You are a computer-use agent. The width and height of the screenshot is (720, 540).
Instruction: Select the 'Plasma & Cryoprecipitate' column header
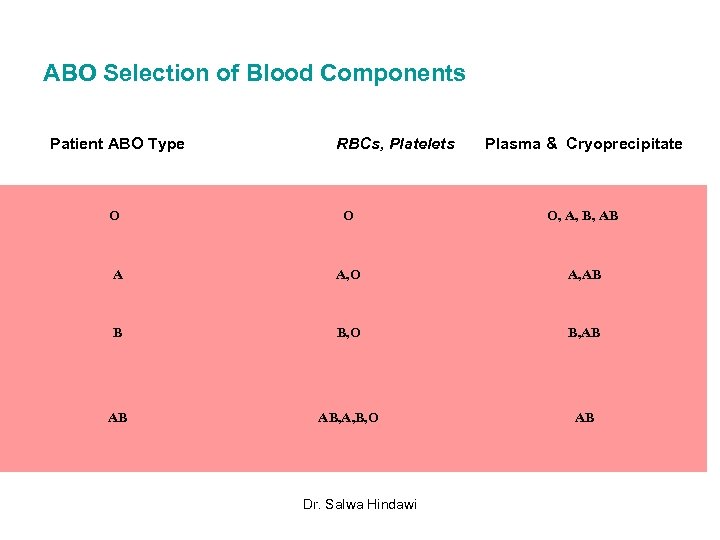point(583,144)
